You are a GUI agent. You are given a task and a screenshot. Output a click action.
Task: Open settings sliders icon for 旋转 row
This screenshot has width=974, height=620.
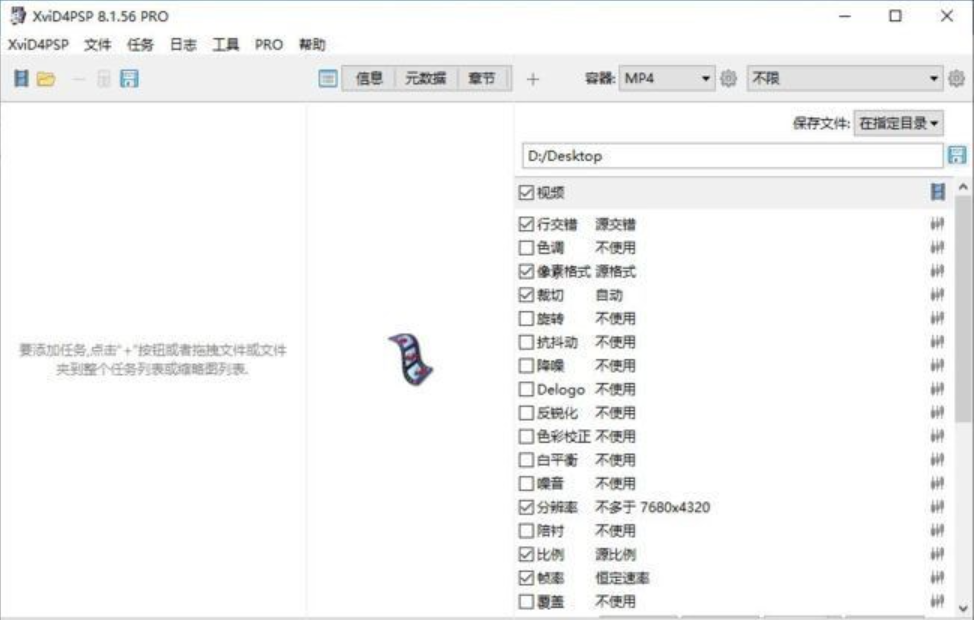coord(937,318)
